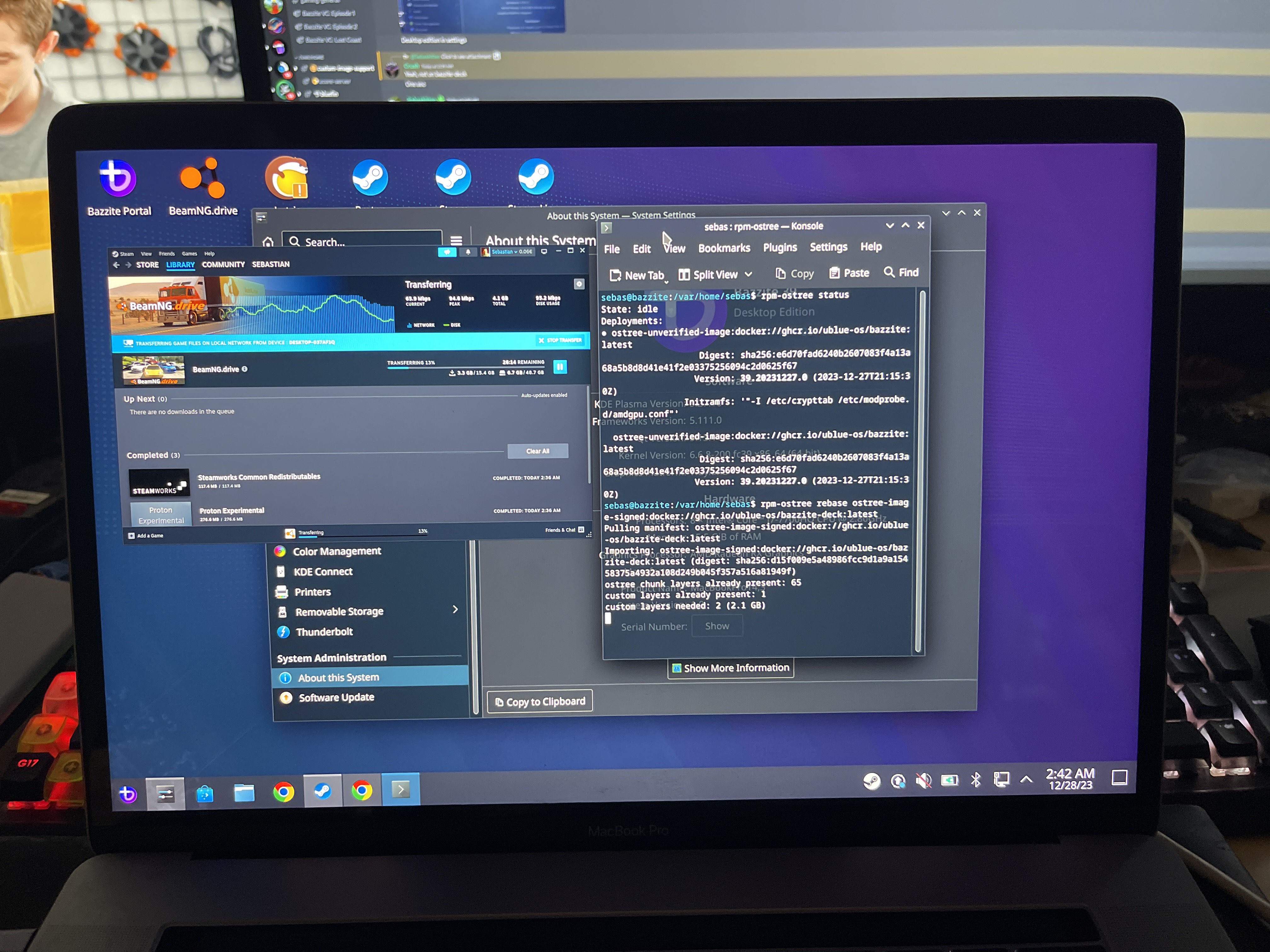The image size is (1270, 952).
Task: Click the Steam notifications bell icon
Action: tap(468, 252)
